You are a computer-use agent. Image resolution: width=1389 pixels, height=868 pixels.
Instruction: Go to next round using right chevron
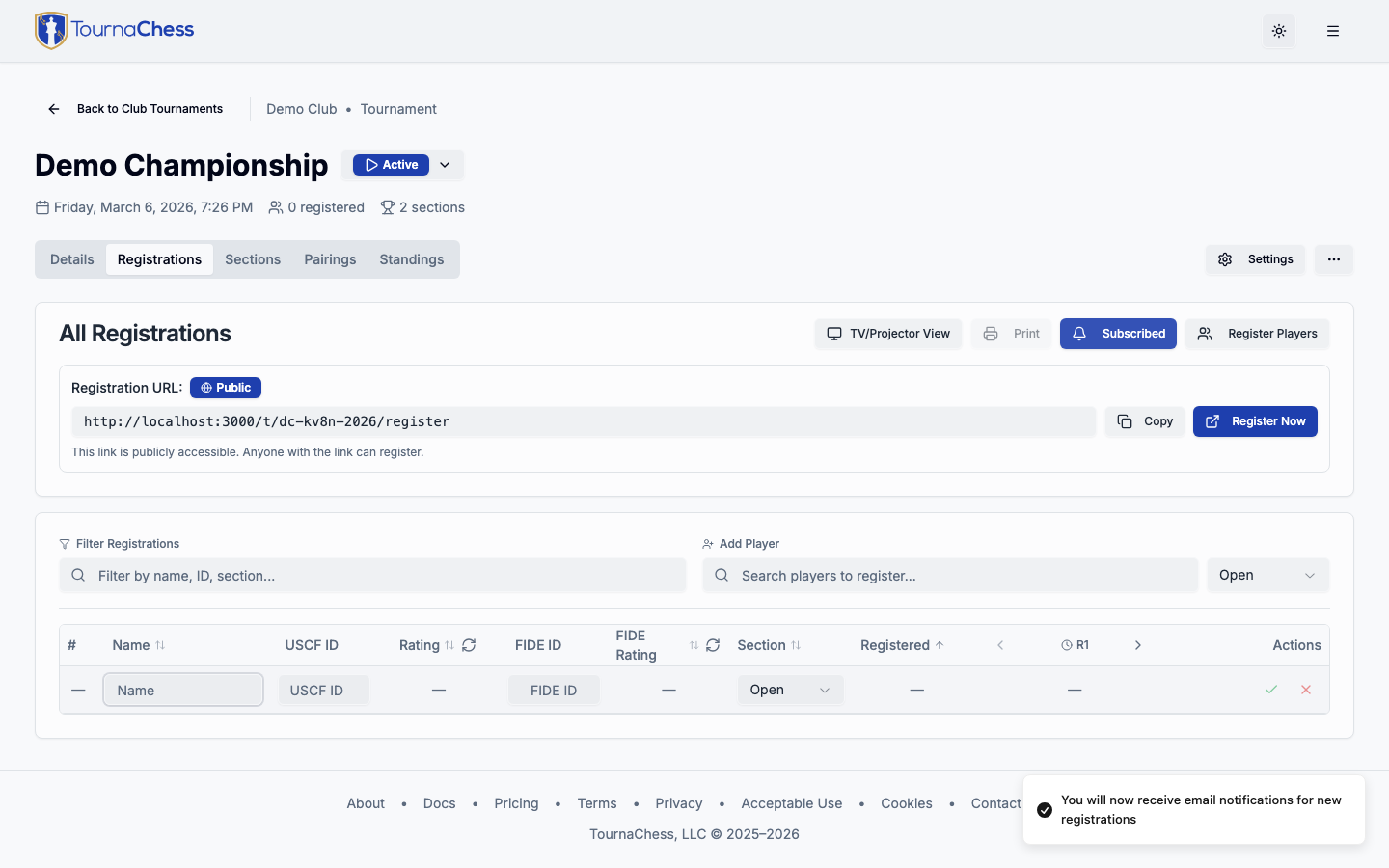pos(1138,645)
